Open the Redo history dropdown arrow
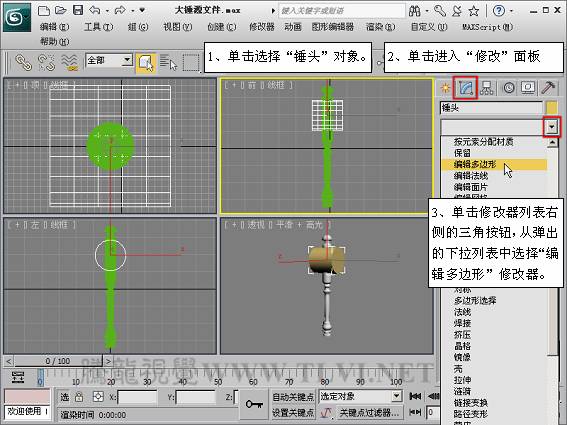Viewport: 567px width, 425px height. pyautogui.click(x=132, y=11)
